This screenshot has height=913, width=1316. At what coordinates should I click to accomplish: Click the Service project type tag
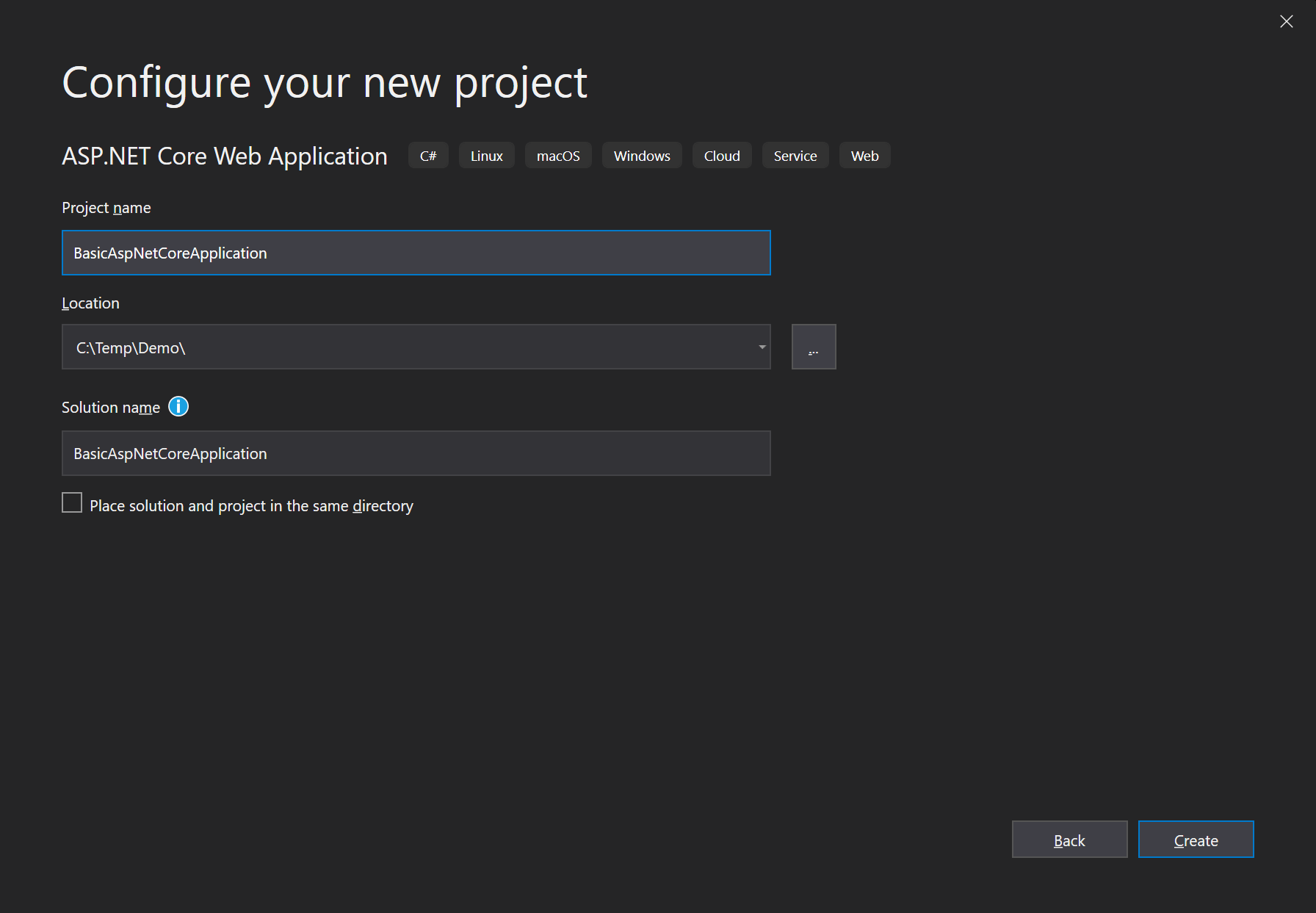(x=795, y=156)
